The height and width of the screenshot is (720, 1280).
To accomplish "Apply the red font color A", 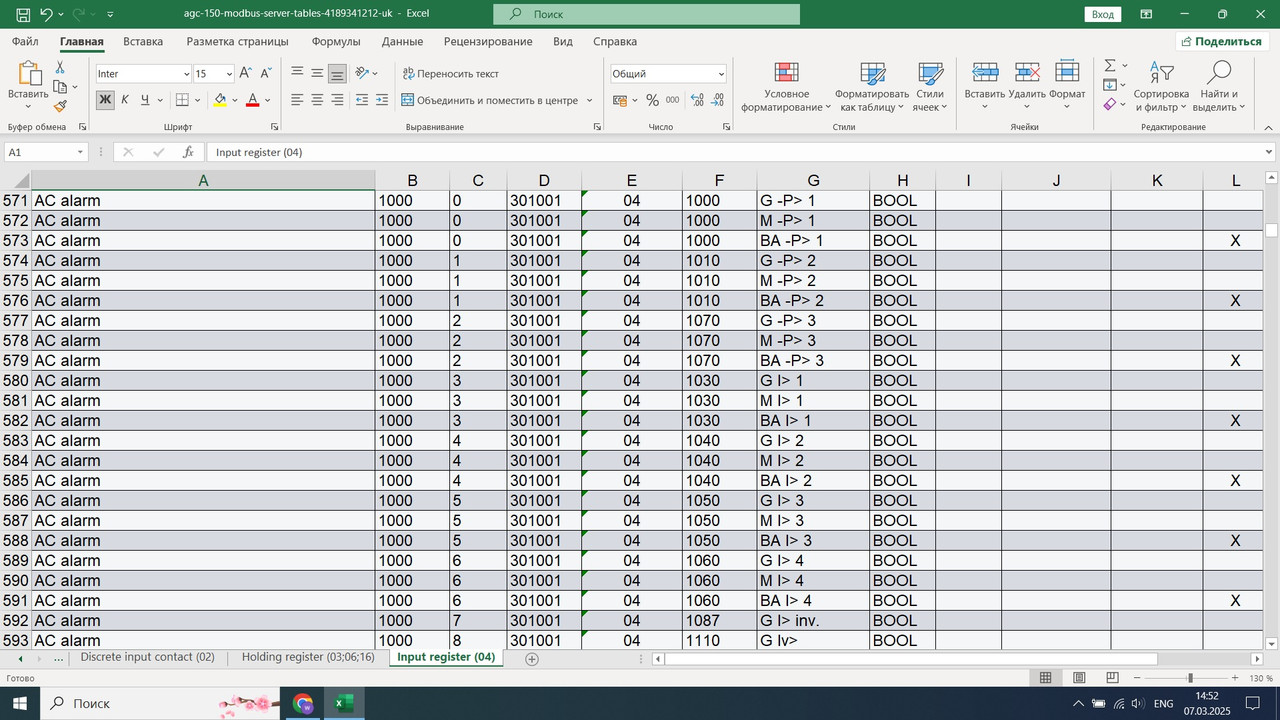I will 253,100.
